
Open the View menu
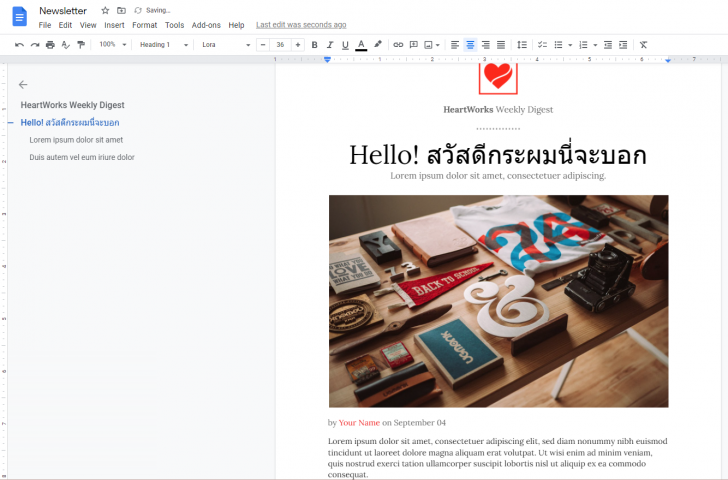point(88,25)
